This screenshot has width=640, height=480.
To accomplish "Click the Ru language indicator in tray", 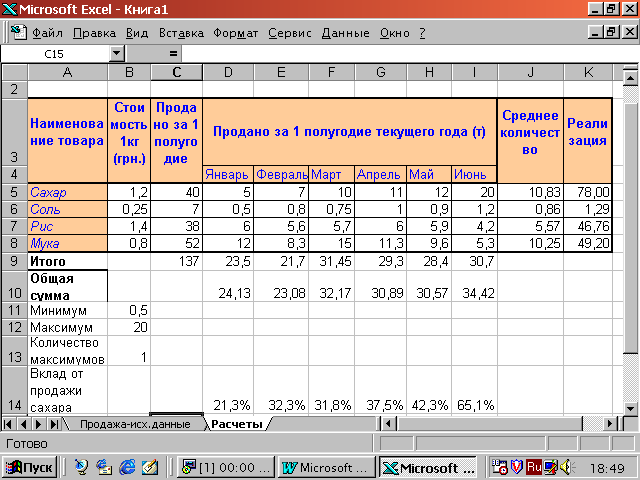I will point(533,467).
